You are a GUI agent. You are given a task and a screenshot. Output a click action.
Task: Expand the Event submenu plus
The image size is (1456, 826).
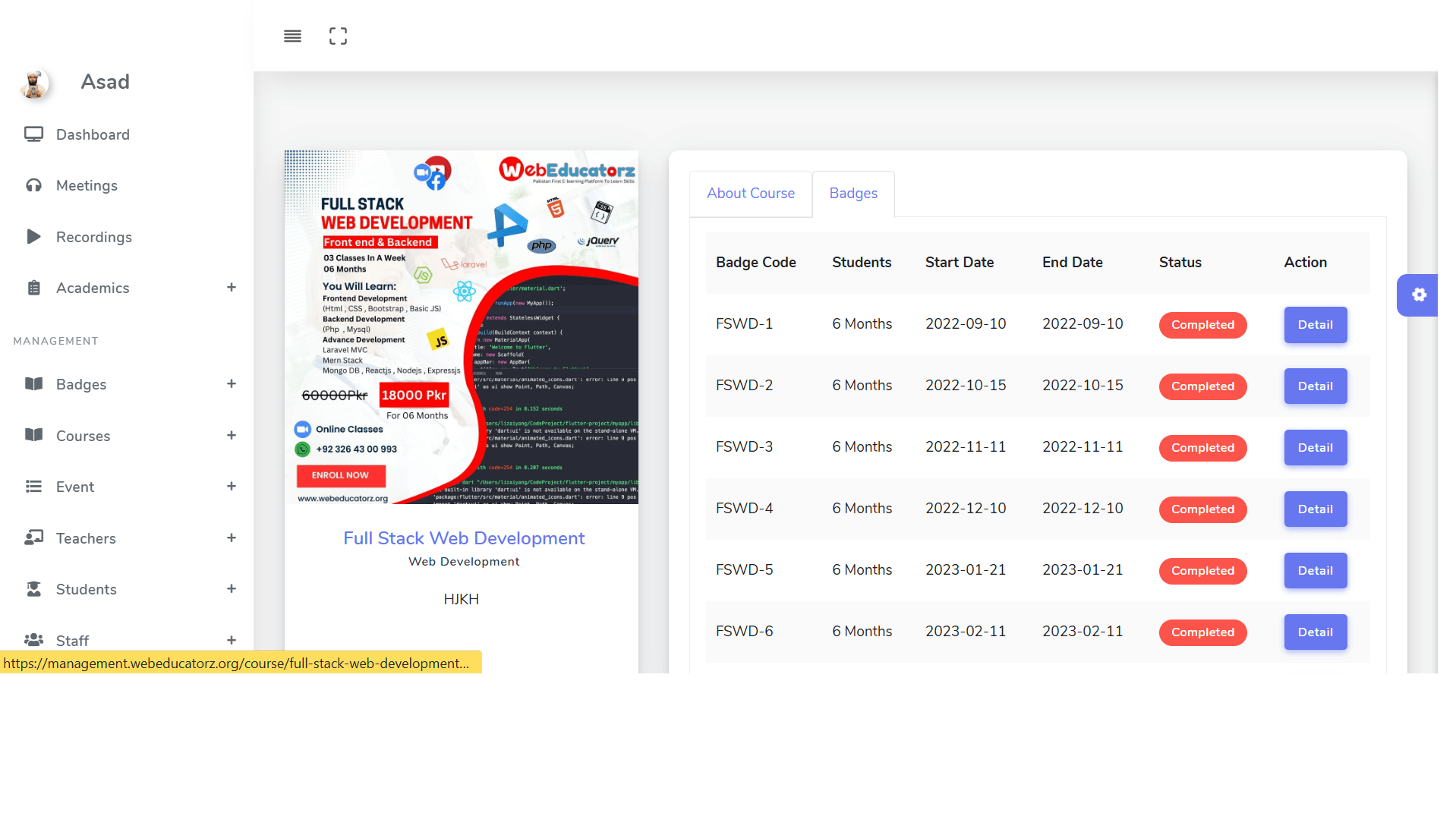click(232, 486)
